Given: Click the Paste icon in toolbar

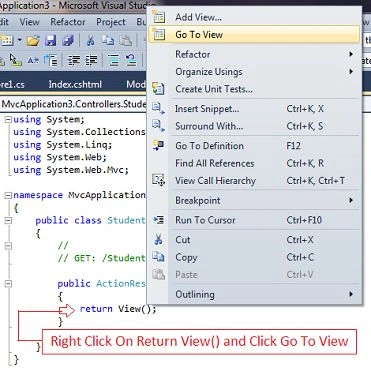Looking at the screenshot, I should [126, 41].
